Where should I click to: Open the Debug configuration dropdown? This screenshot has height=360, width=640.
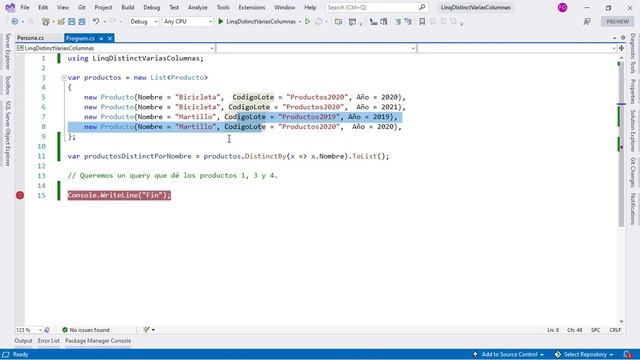[144, 22]
